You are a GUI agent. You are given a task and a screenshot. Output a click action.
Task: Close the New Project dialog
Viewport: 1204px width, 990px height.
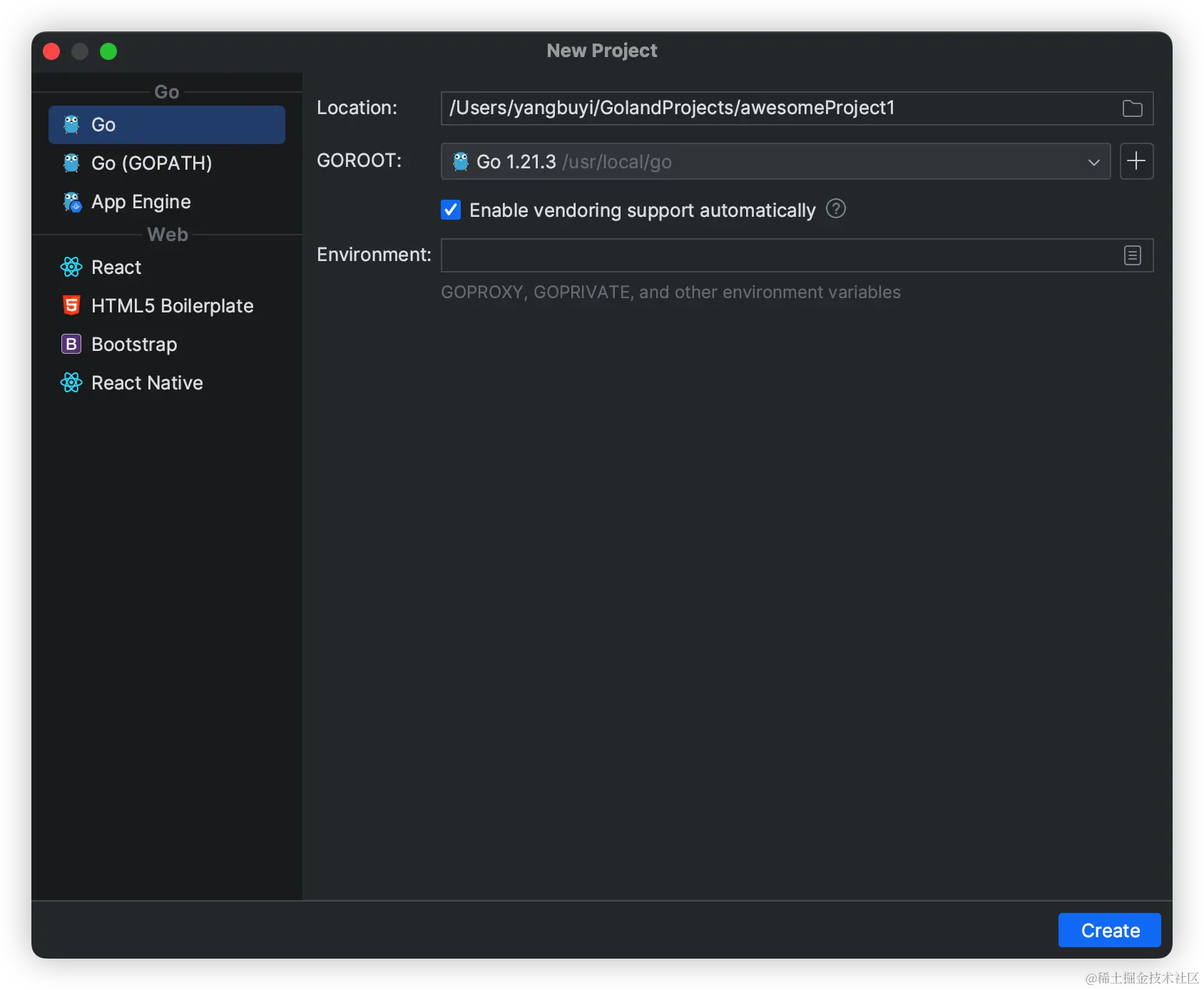coord(51,51)
